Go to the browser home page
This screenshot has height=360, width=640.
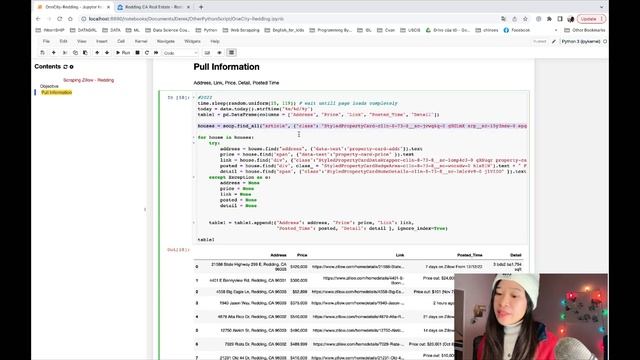(70, 19)
